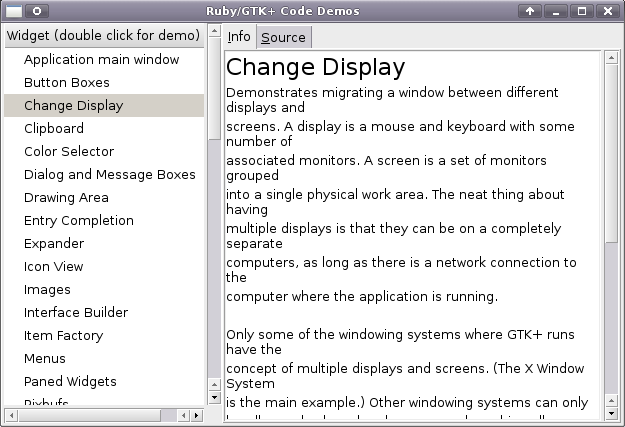Viewport: 625px width, 427px height.
Task: Select the Button Boxes demo
Action: (x=66, y=82)
